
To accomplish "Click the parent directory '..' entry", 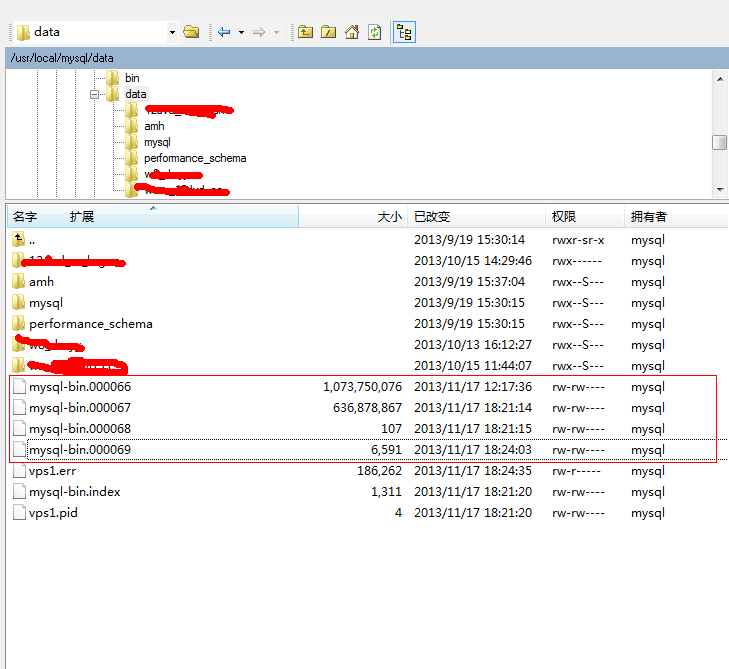I will (32, 240).
